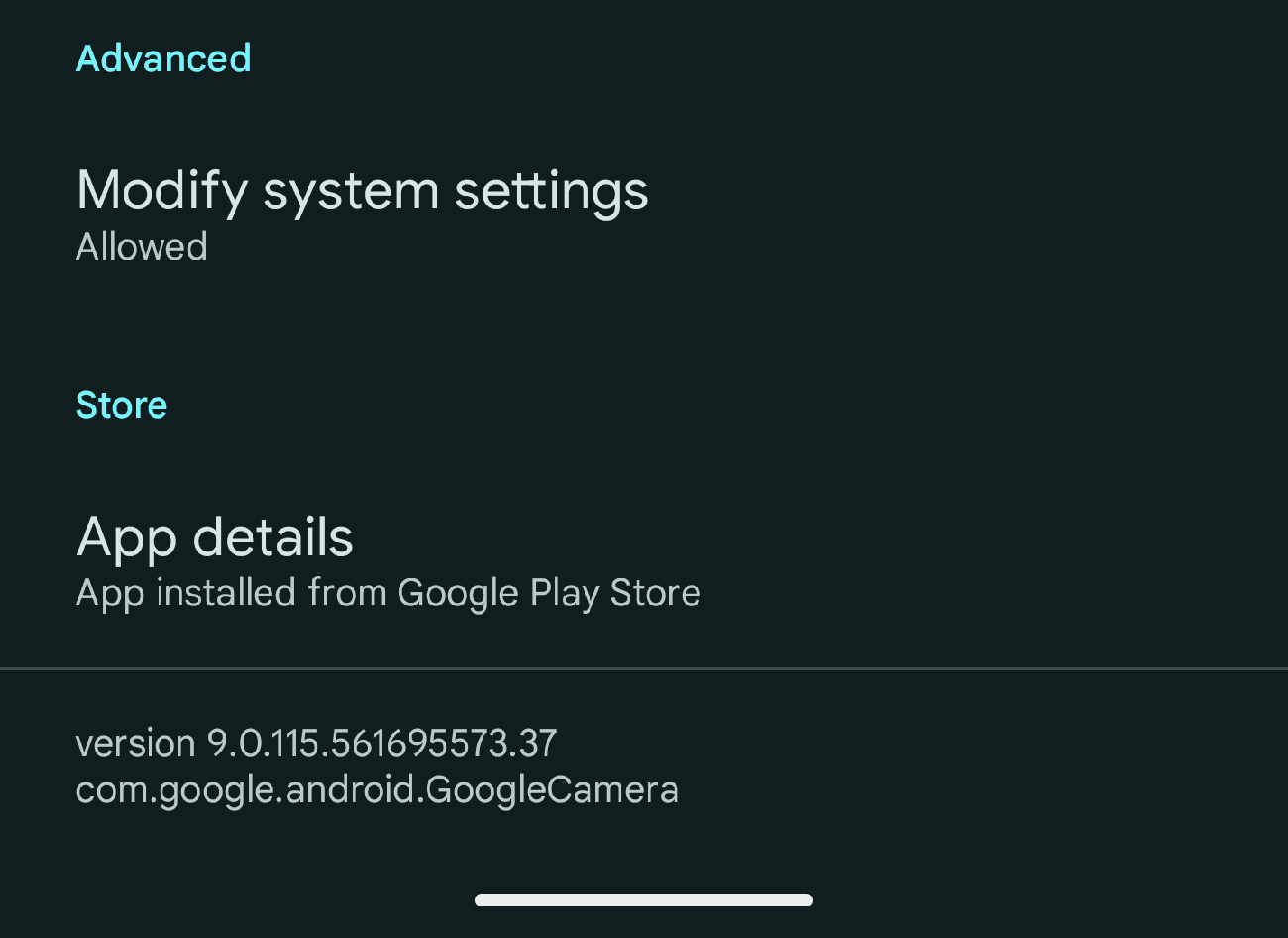Click the "Google Play Store" words
The image size is (1288, 938).
(x=549, y=593)
